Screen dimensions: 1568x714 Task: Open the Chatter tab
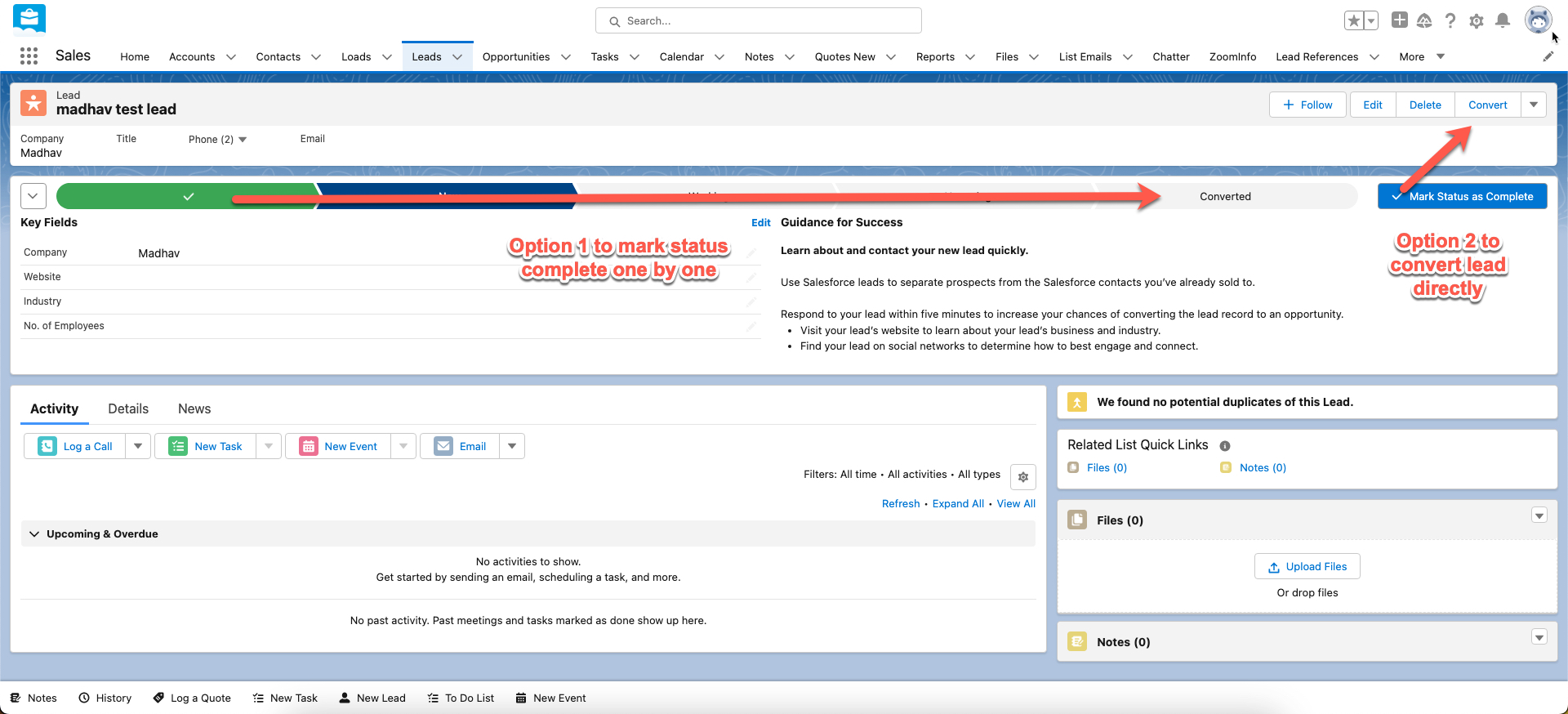click(1171, 56)
